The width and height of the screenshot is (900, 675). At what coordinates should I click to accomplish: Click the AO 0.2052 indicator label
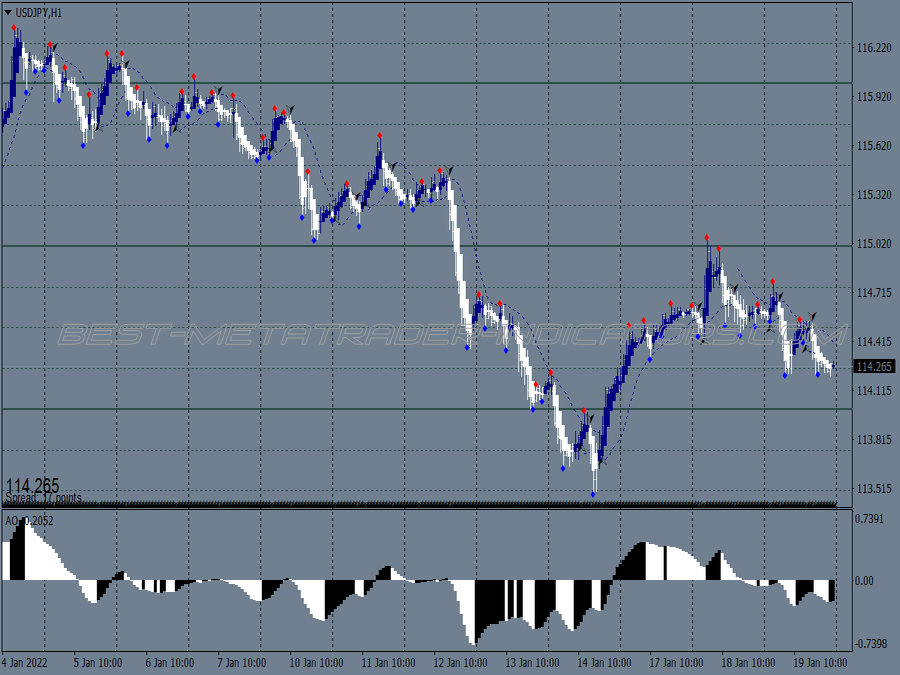click(x=29, y=521)
